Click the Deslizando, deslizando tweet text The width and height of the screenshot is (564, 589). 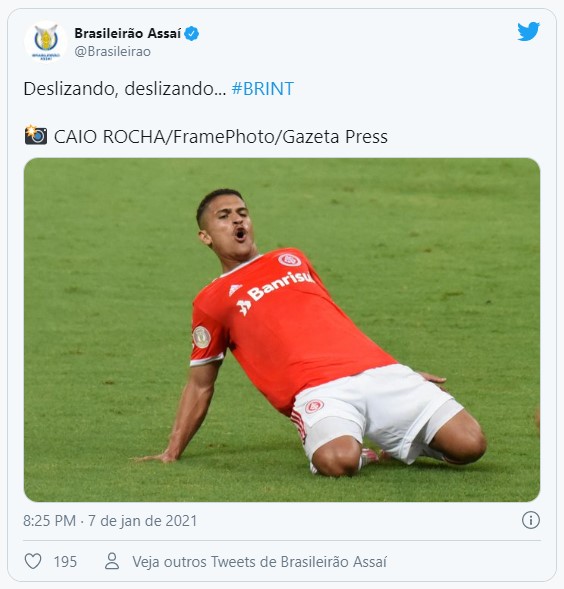[x=125, y=89]
